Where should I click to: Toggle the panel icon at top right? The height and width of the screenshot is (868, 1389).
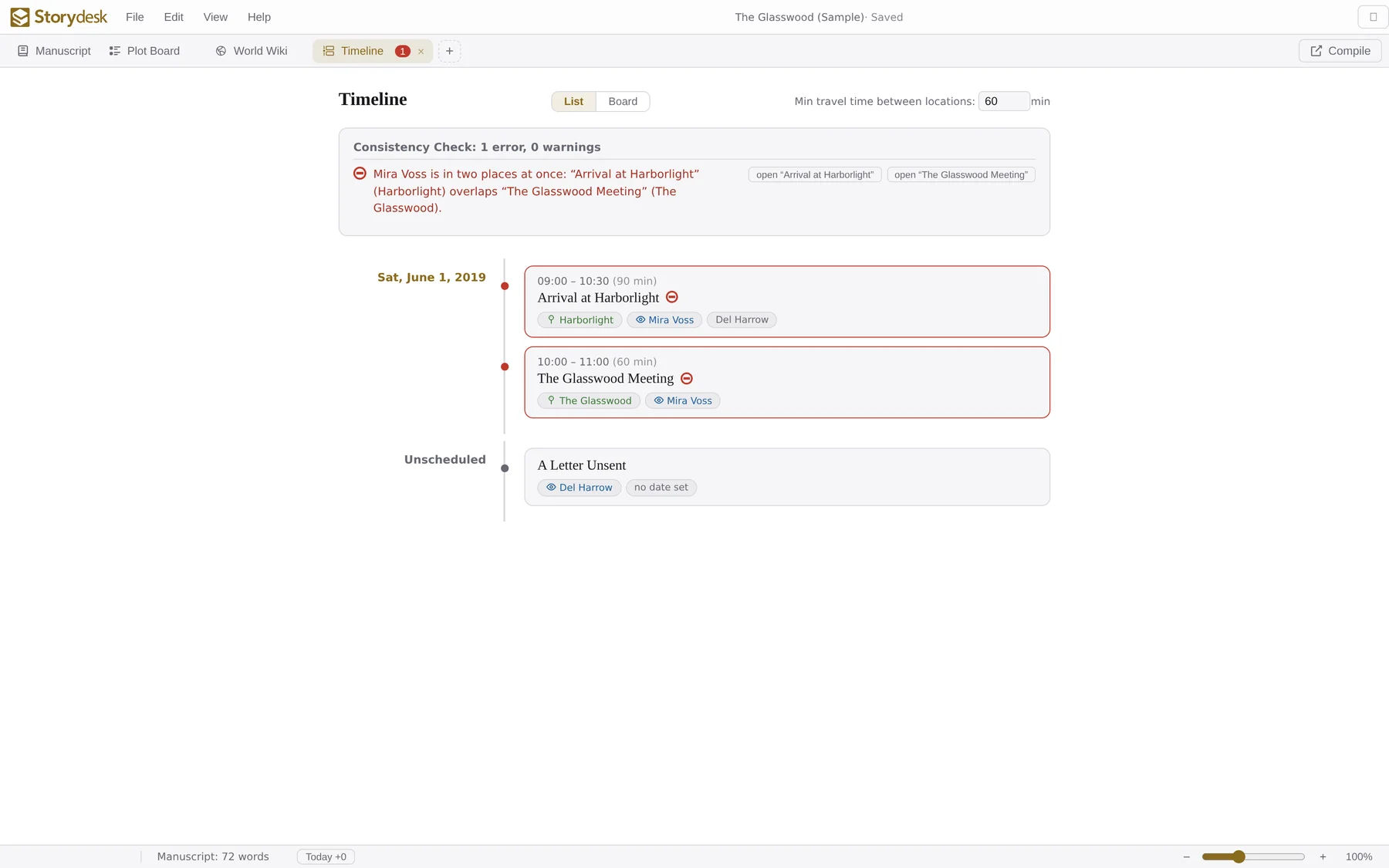coord(1373,17)
